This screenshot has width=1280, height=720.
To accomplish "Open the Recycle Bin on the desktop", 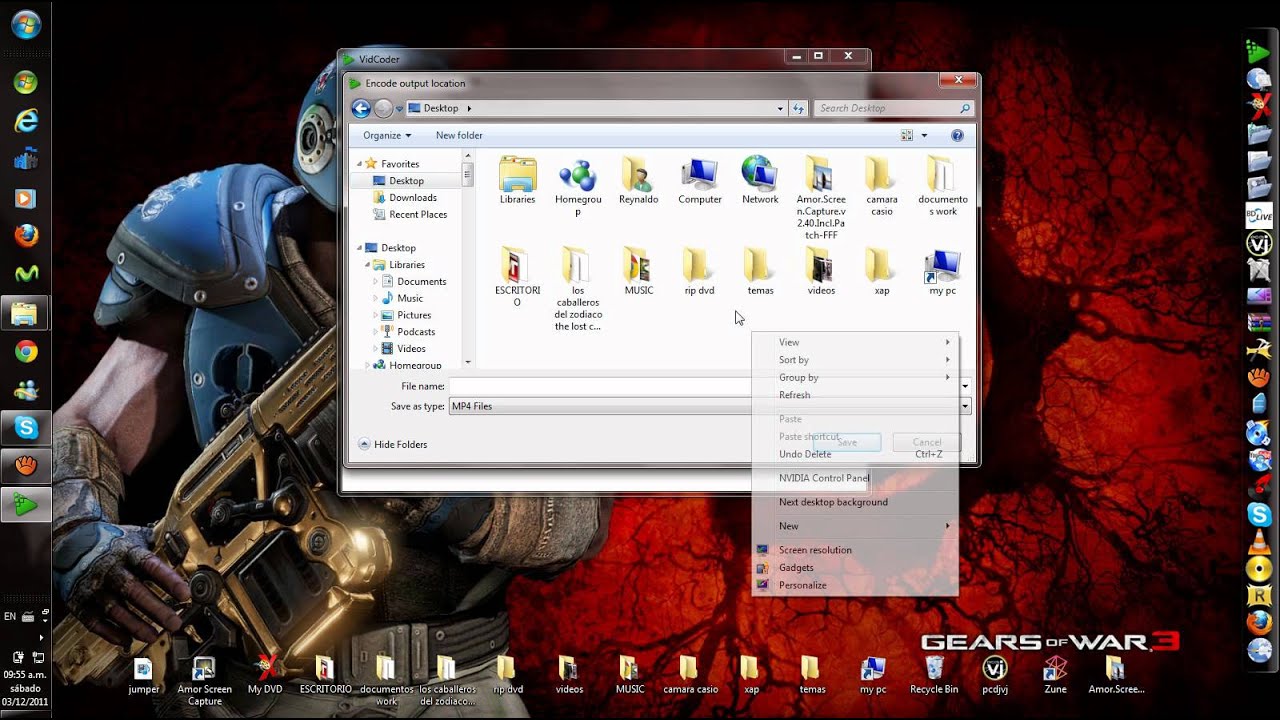I will click(x=934, y=675).
